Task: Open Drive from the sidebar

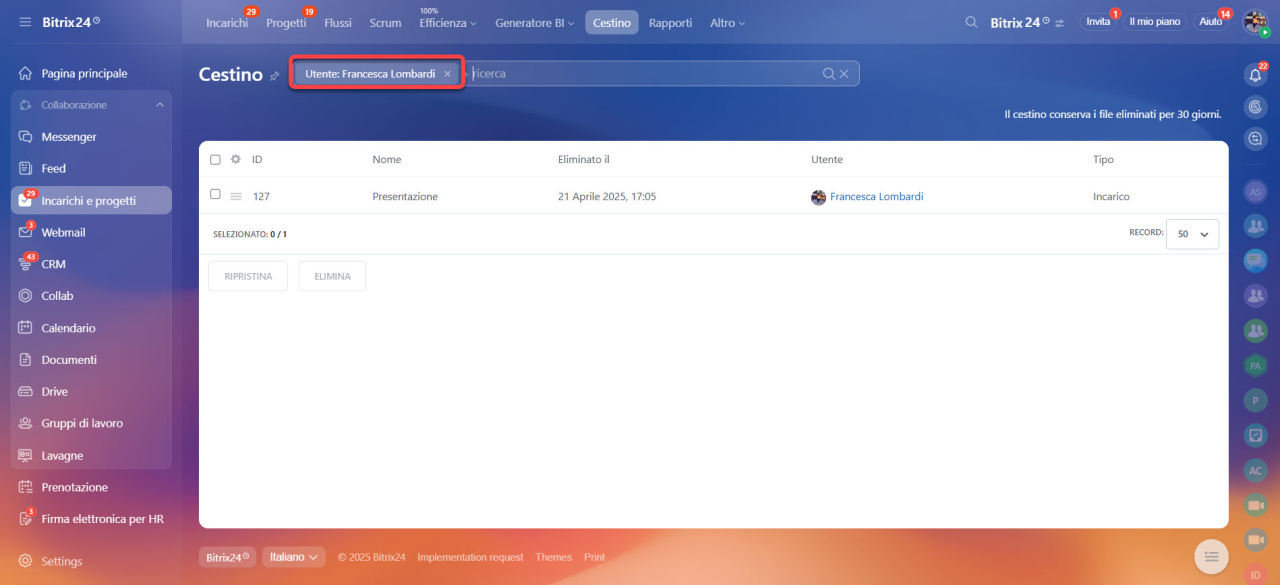Action: pyautogui.click(x=54, y=392)
